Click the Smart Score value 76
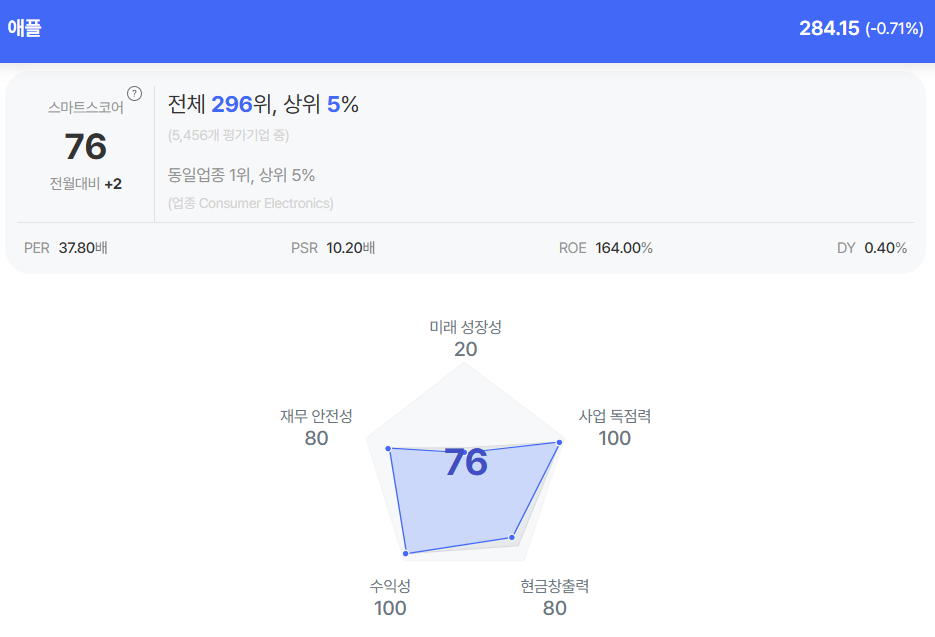The image size is (935, 637). (x=86, y=147)
